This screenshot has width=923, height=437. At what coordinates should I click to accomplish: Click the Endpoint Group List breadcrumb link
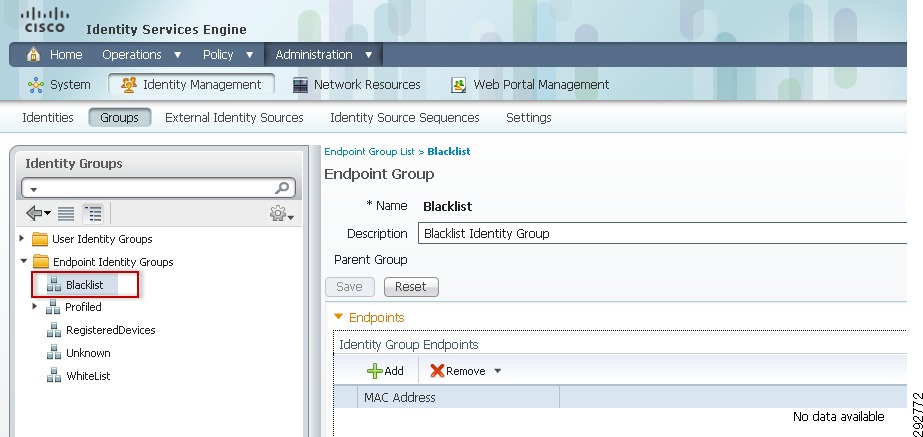370,151
